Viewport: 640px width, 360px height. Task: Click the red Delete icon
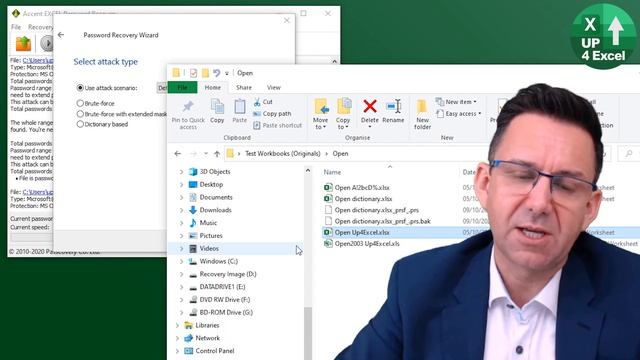coord(370,107)
